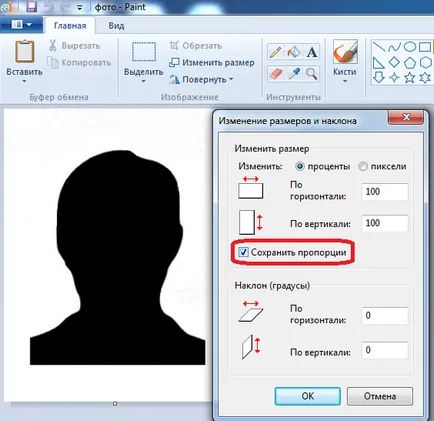Choose the Rectangle shape
The width and height of the screenshot is (434, 421).
pos(425,47)
